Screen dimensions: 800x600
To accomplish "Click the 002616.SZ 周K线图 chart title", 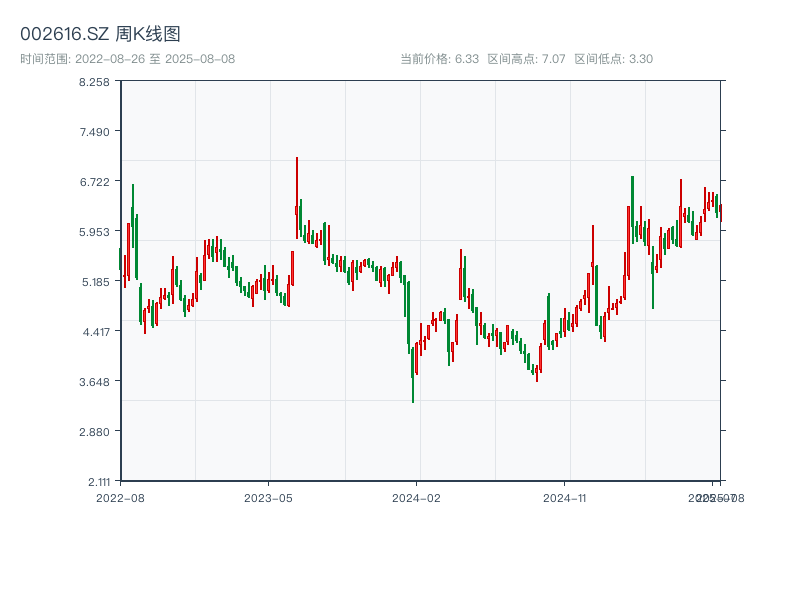I will tap(100, 35).
